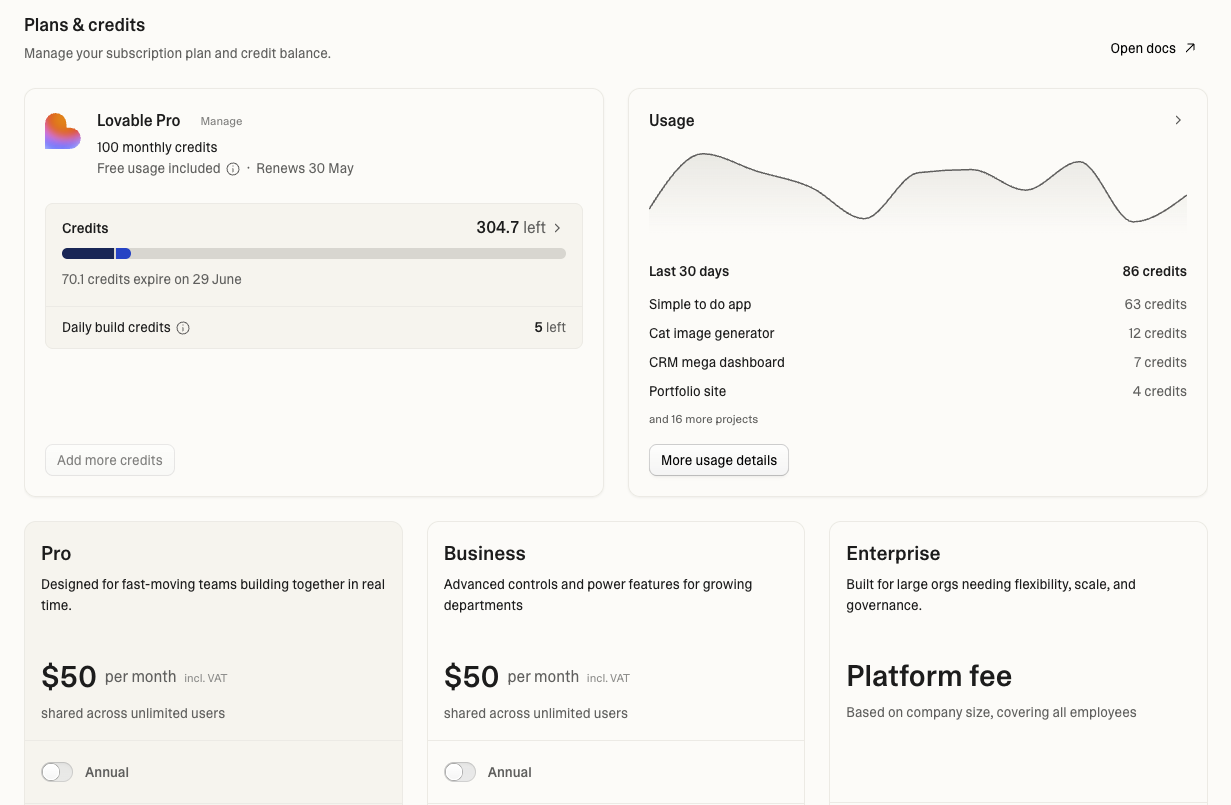The image size is (1231, 805).
Task: Open the Manage link next to Lovable Pro
Action: click(x=221, y=121)
